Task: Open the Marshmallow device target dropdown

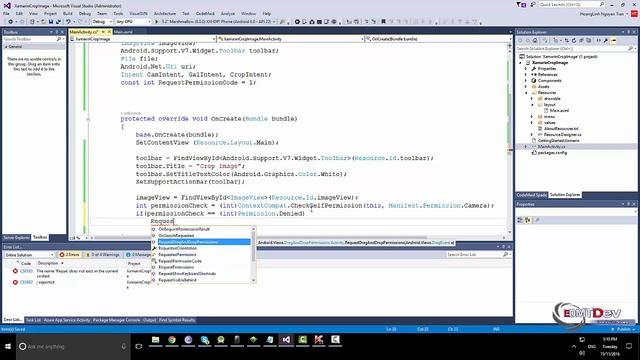Action: coord(219,22)
